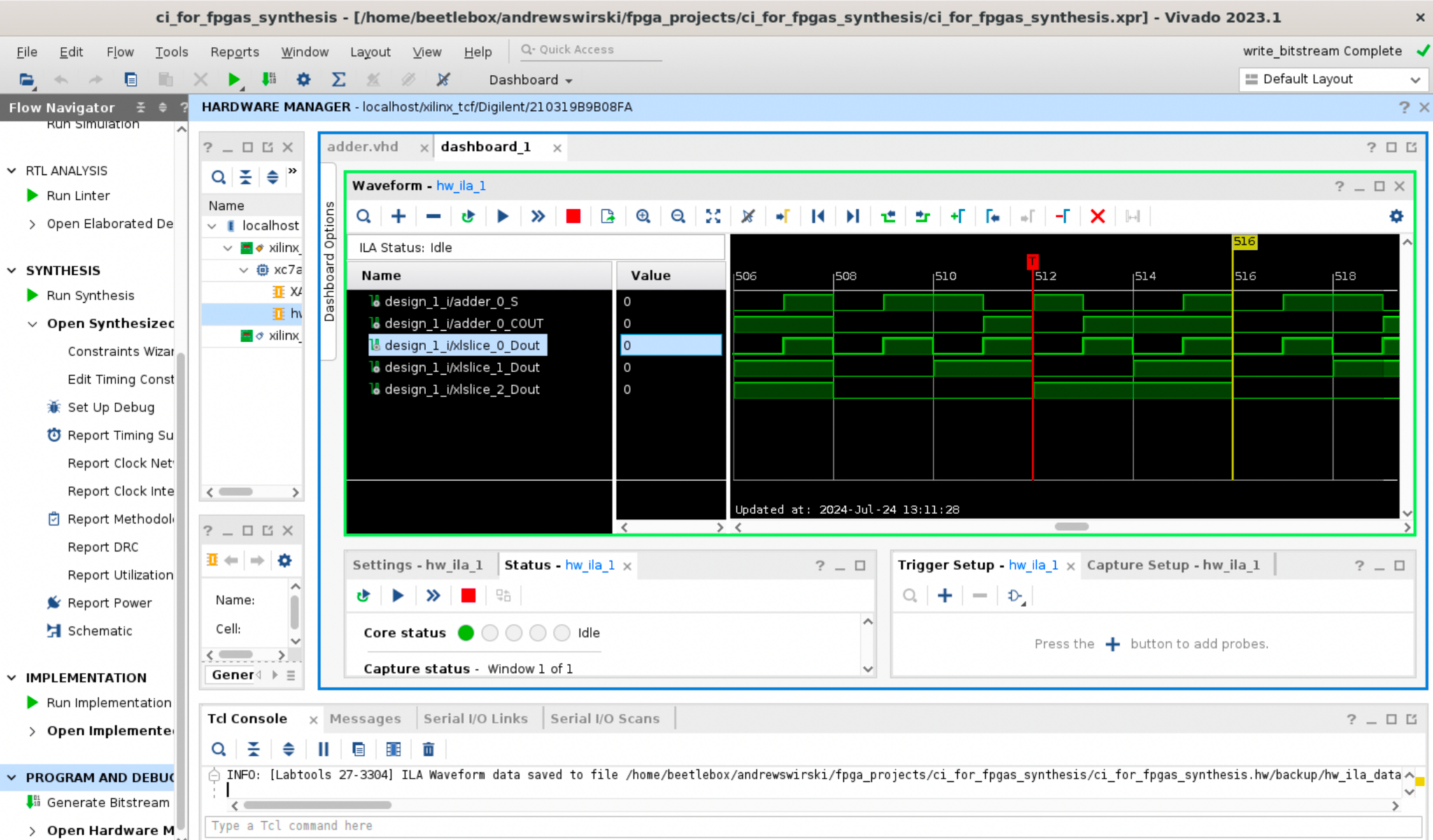Run Synthesis from Flow Navigator
Screen dimensions: 1433x840
(x=90, y=295)
